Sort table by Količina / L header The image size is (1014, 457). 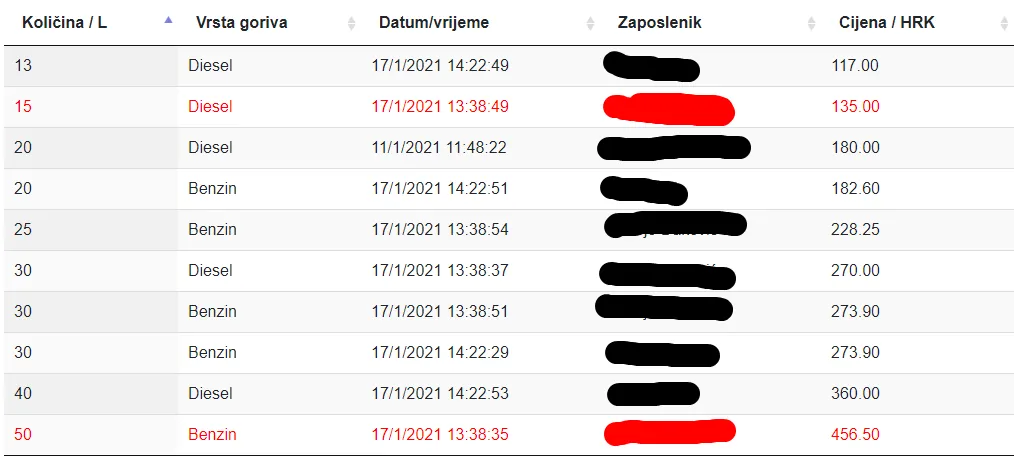coord(65,22)
